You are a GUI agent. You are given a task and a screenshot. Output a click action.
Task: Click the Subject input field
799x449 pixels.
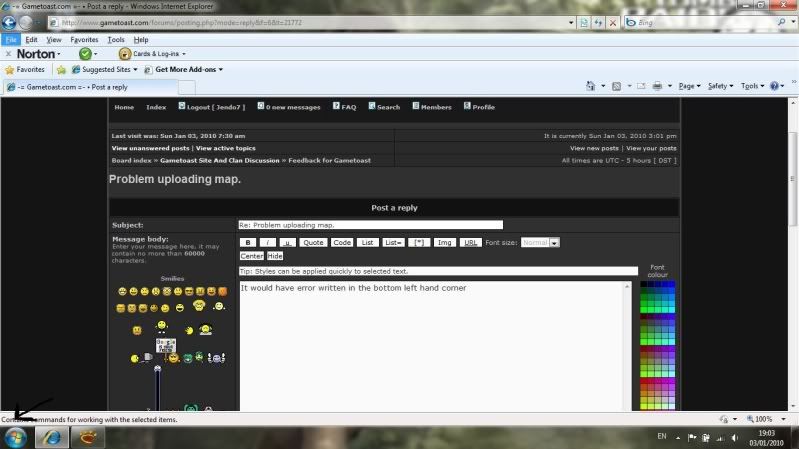[370, 225]
